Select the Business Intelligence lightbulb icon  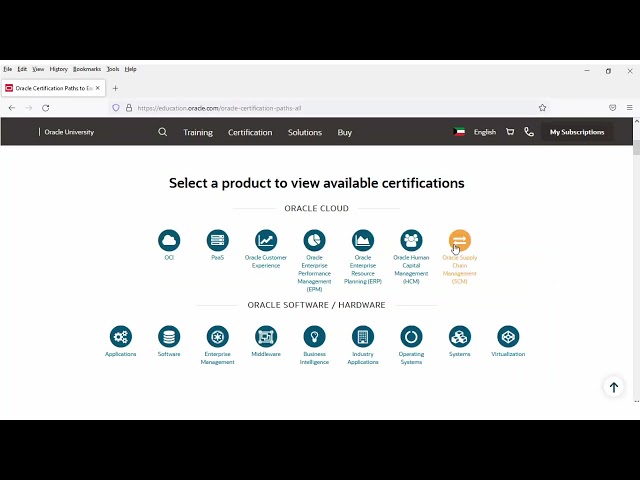pyautogui.click(x=314, y=337)
